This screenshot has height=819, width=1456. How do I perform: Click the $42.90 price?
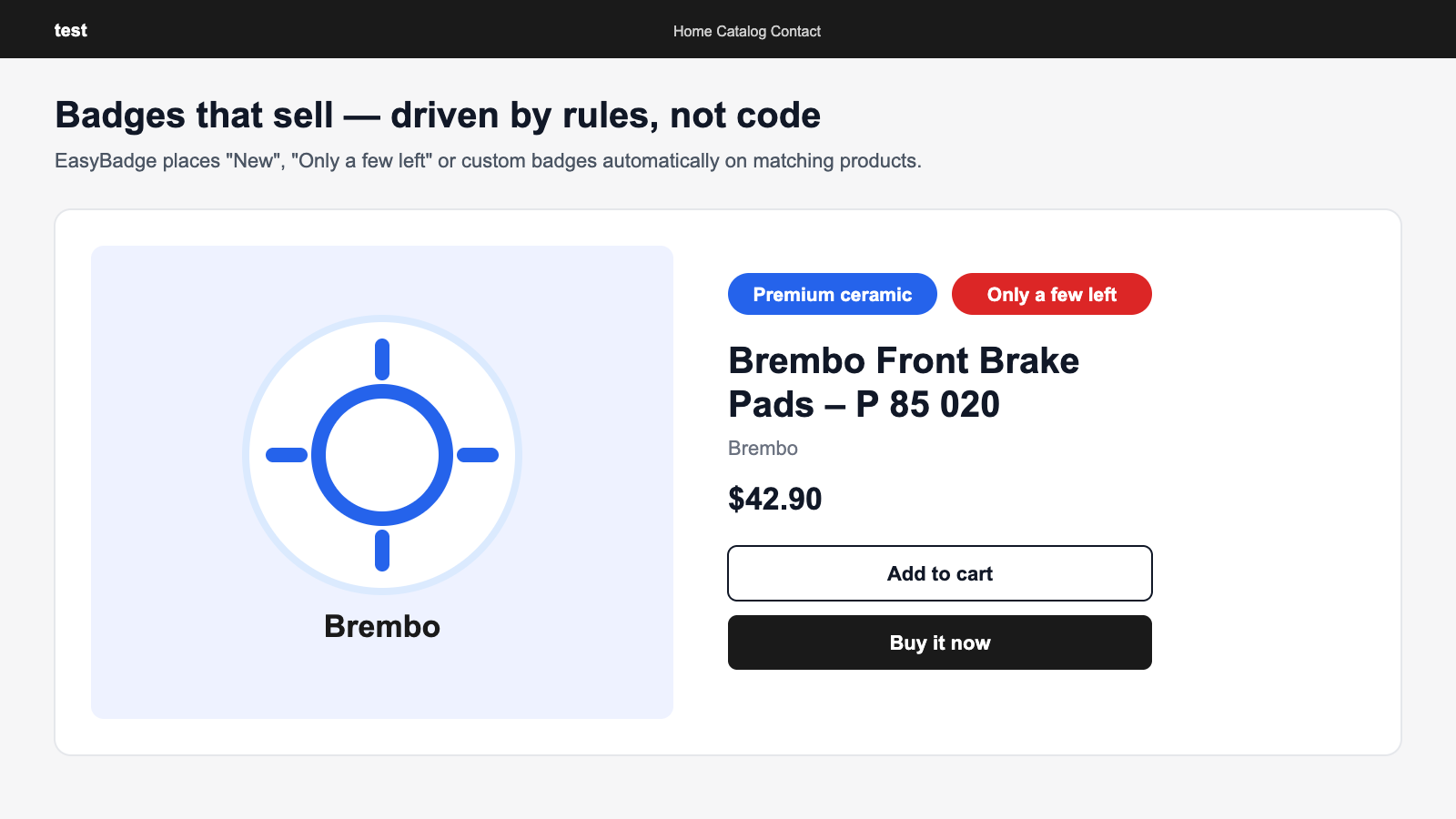coord(775,499)
